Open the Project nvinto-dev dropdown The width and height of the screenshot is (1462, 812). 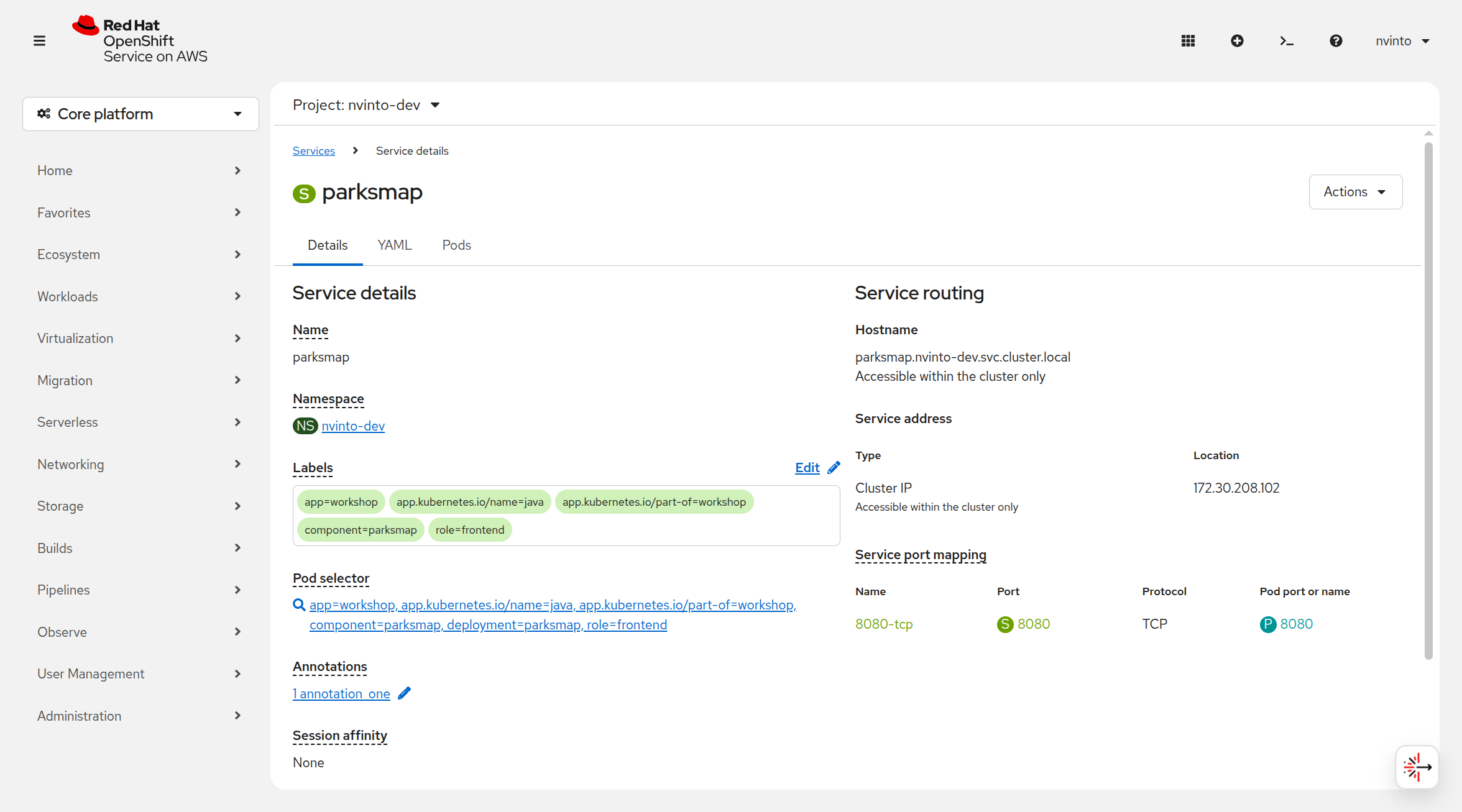[x=367, y=105]
